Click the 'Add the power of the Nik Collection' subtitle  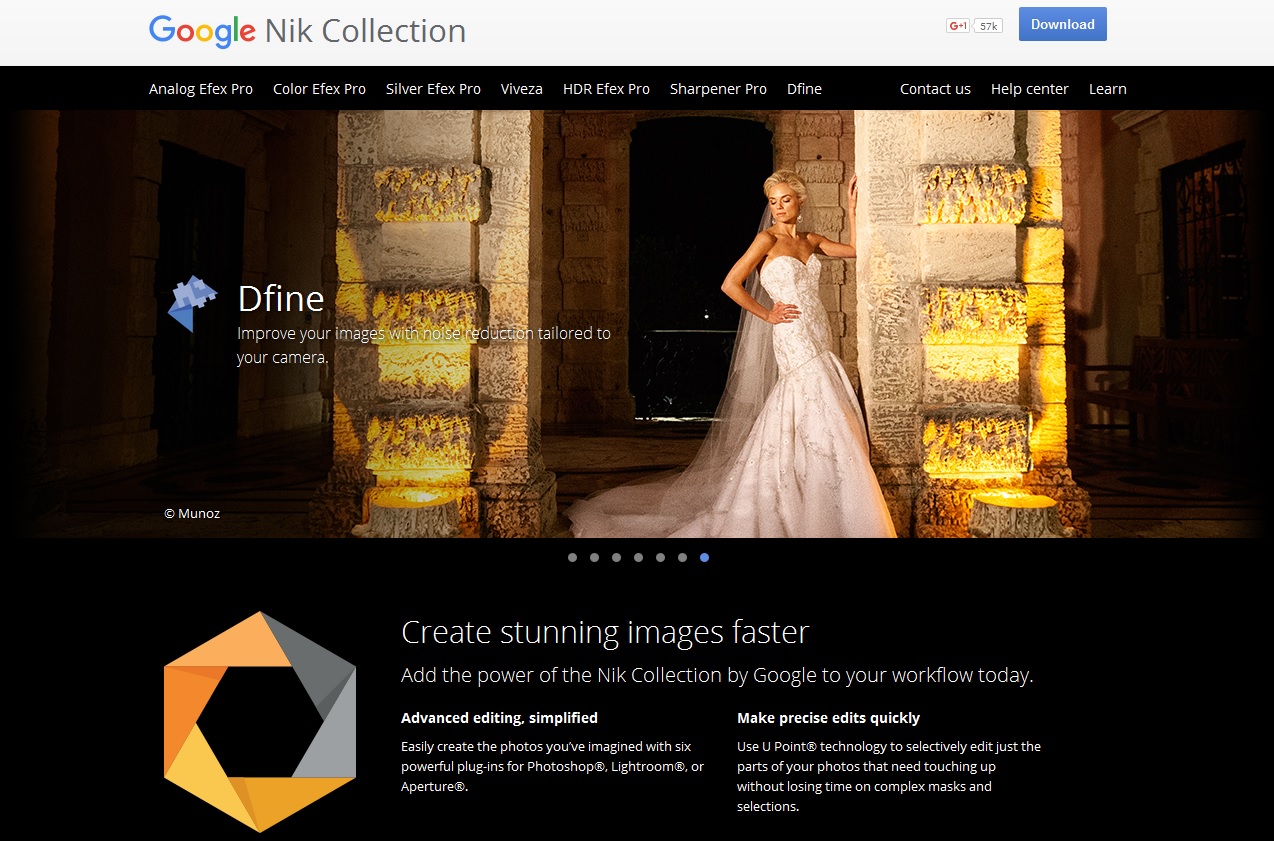(x=717, y=675)
